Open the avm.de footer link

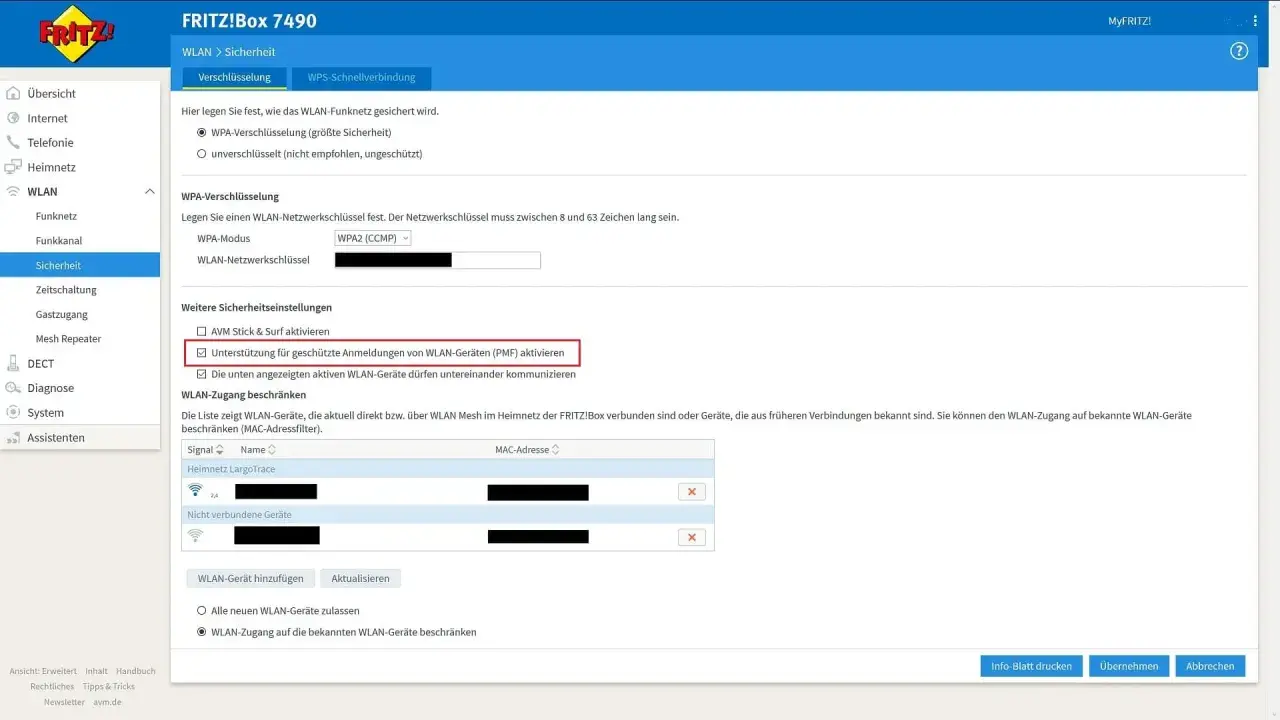coord(106,702)
